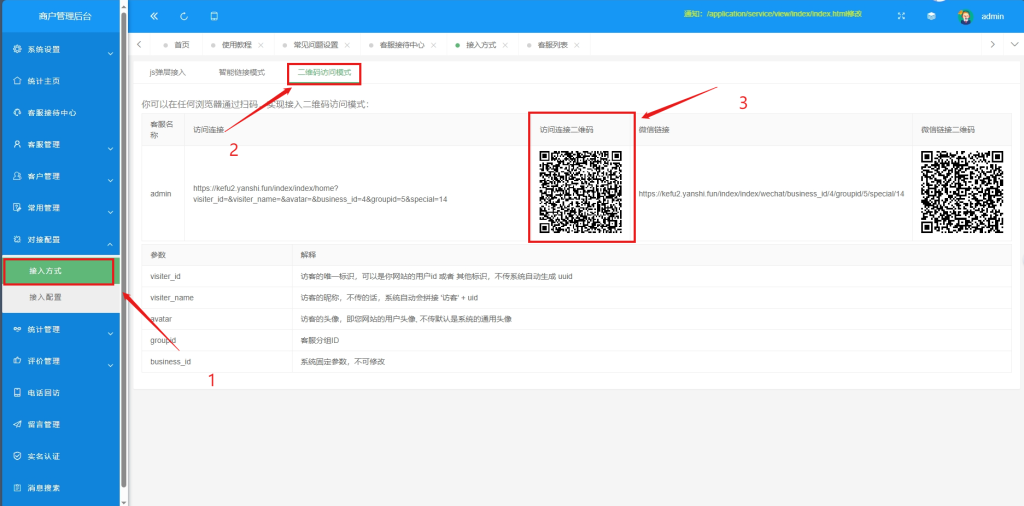
Task: Expand the 常用管理 submenu arrow
Action: (x=110, y=212)
